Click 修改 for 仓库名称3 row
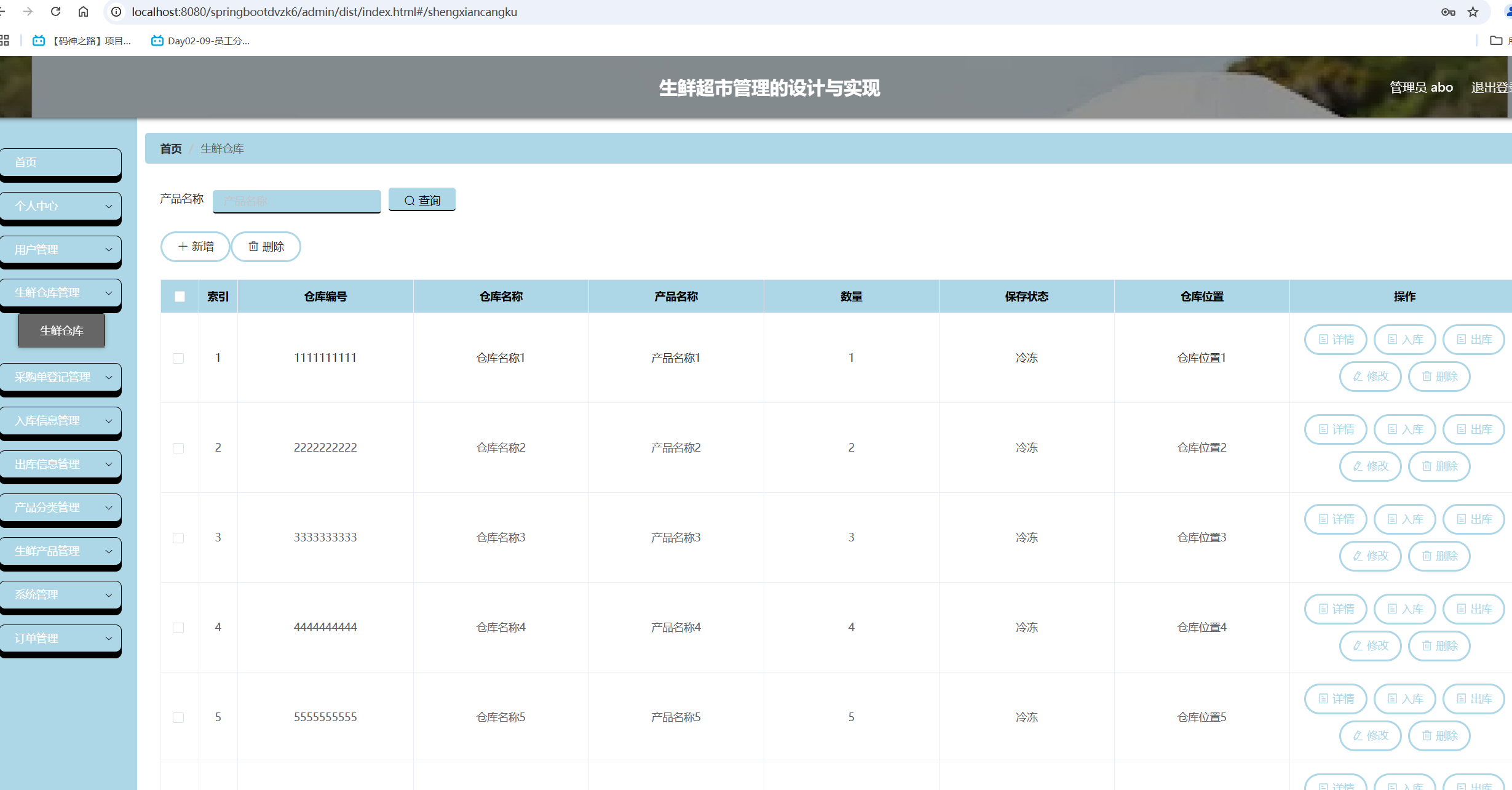 (1371, 556)
